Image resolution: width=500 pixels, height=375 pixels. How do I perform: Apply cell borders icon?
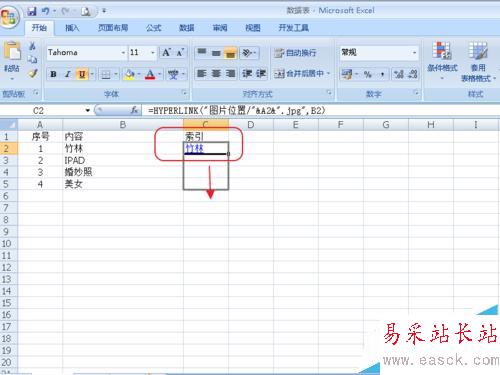[106, 74]
